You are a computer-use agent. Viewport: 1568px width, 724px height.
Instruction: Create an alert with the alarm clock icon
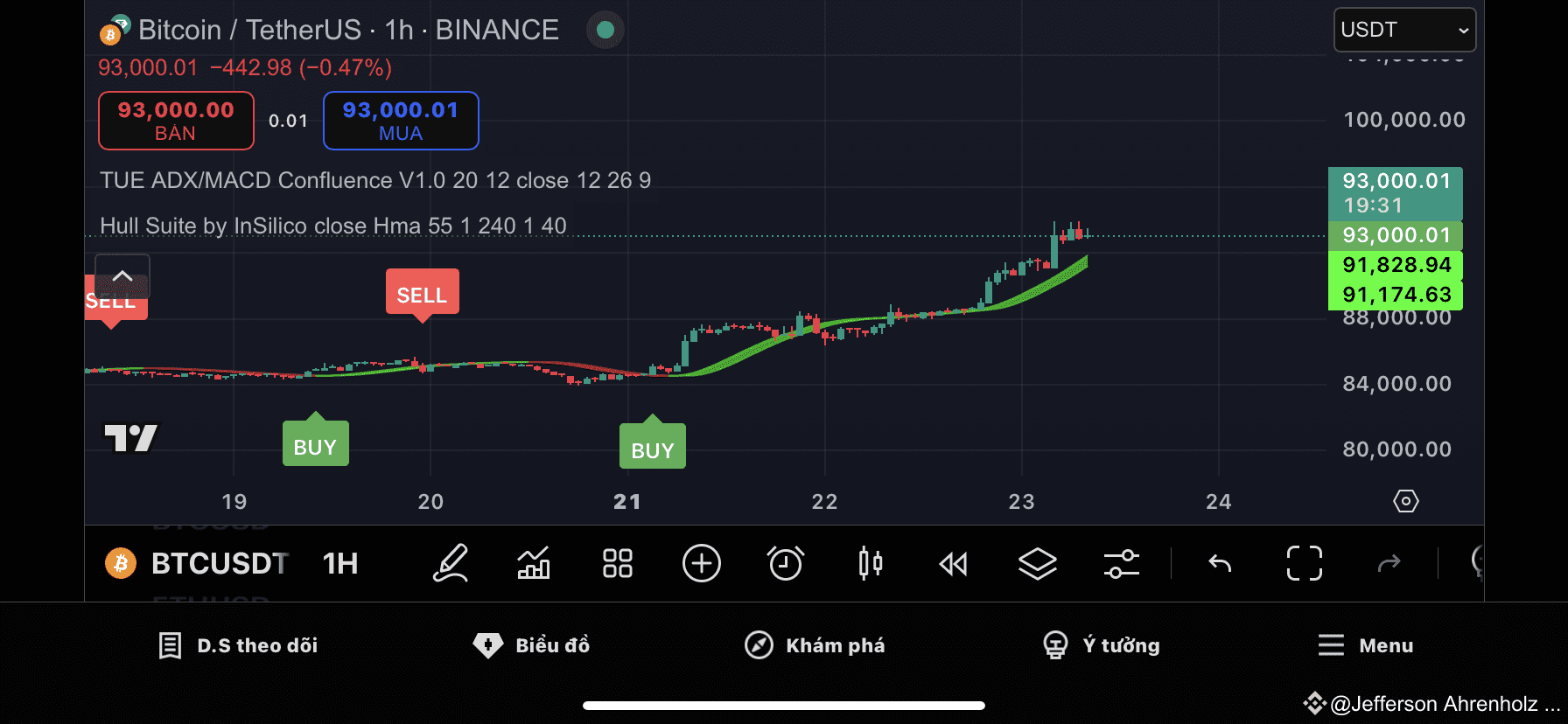point(786,563)
